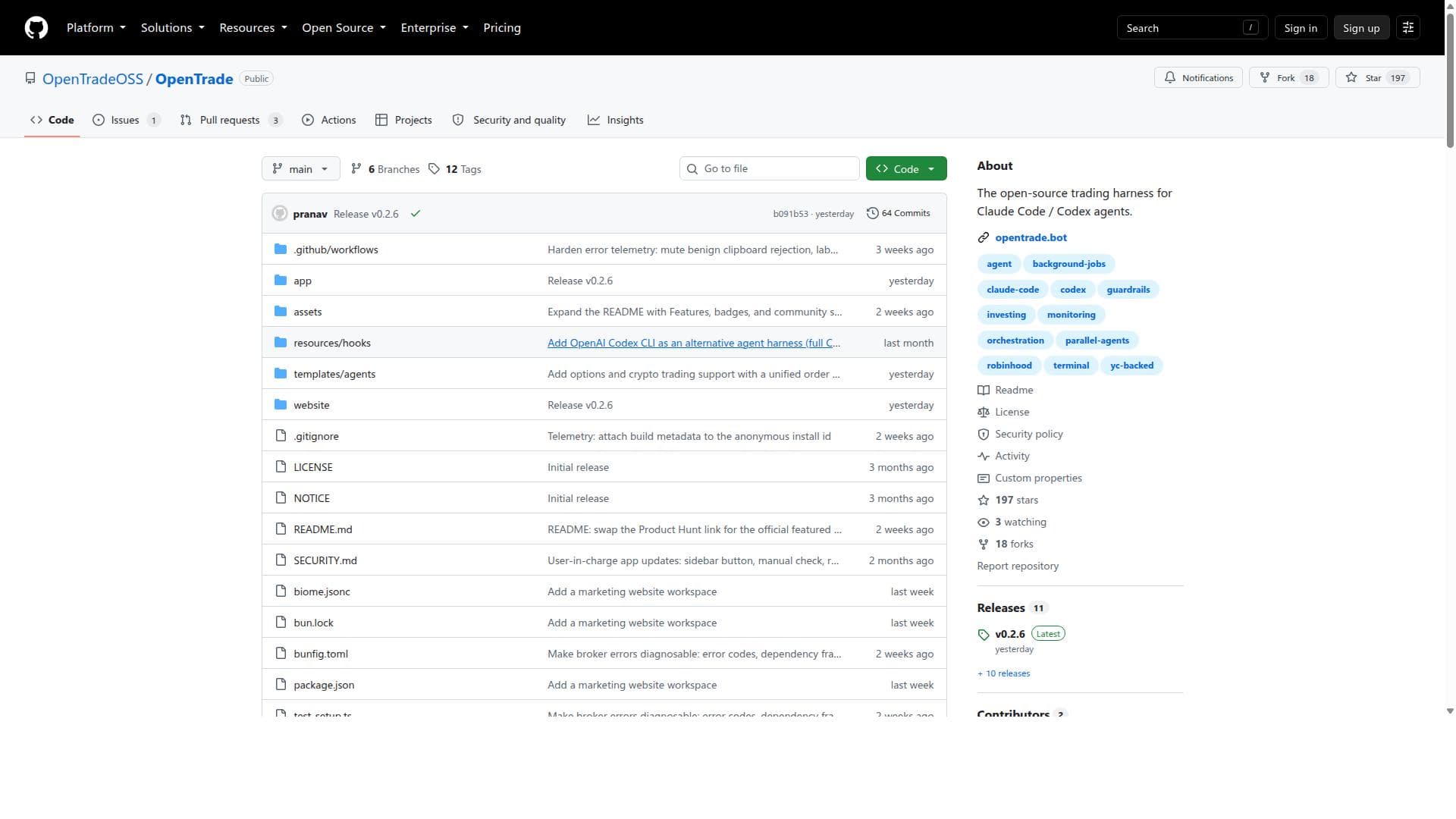The width and height of the screenshot is (1456, 819).
Task: Click the resources/hooks folder icon
Action: [x=281, y=343]
